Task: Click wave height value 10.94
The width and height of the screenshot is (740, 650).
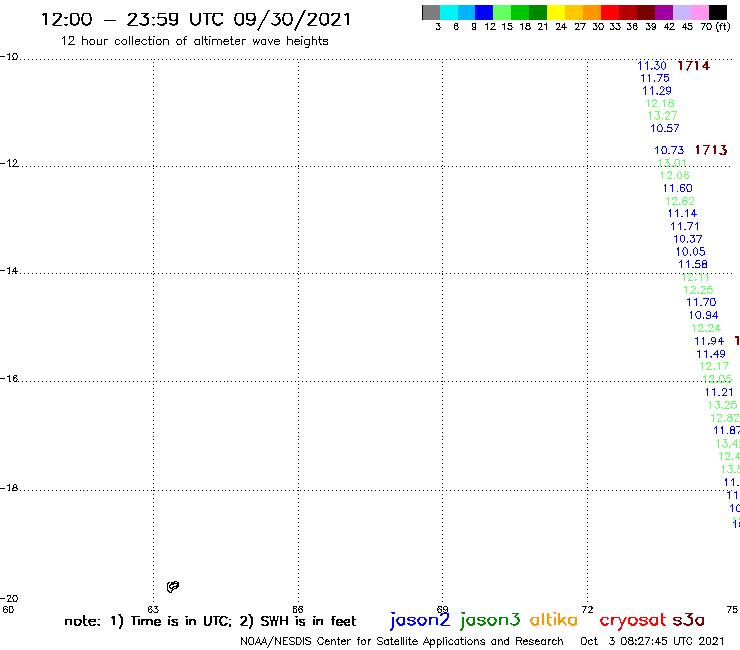Action: [x=704, y=315]
